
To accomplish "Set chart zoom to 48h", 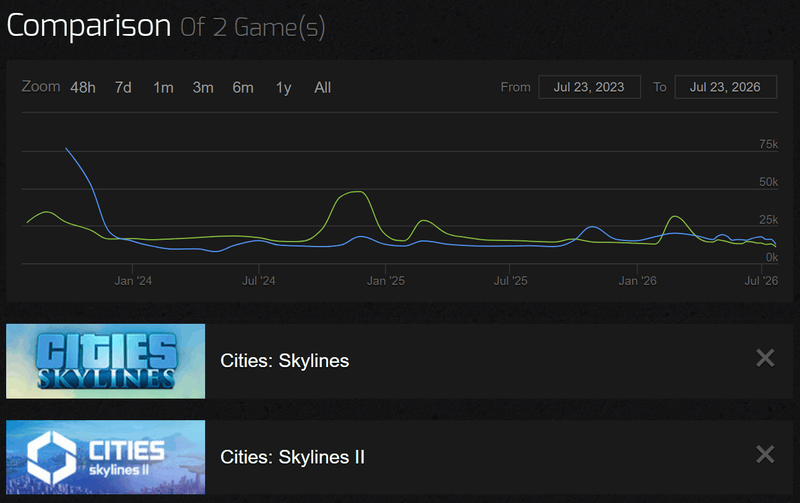I will [83, 88].
